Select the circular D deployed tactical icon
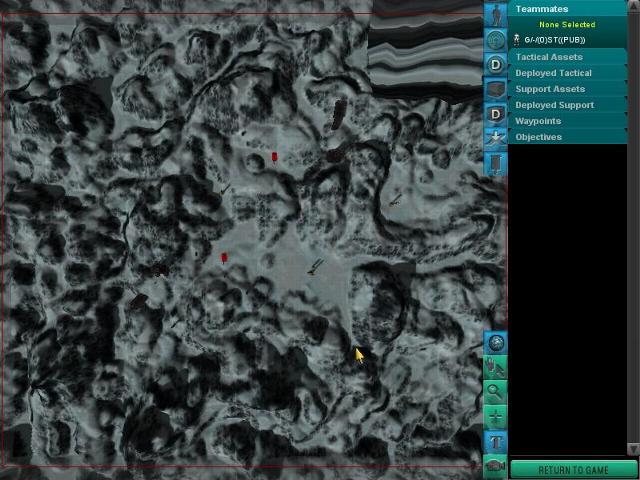This screenshot has width=640, height=480. click(496, 64)
